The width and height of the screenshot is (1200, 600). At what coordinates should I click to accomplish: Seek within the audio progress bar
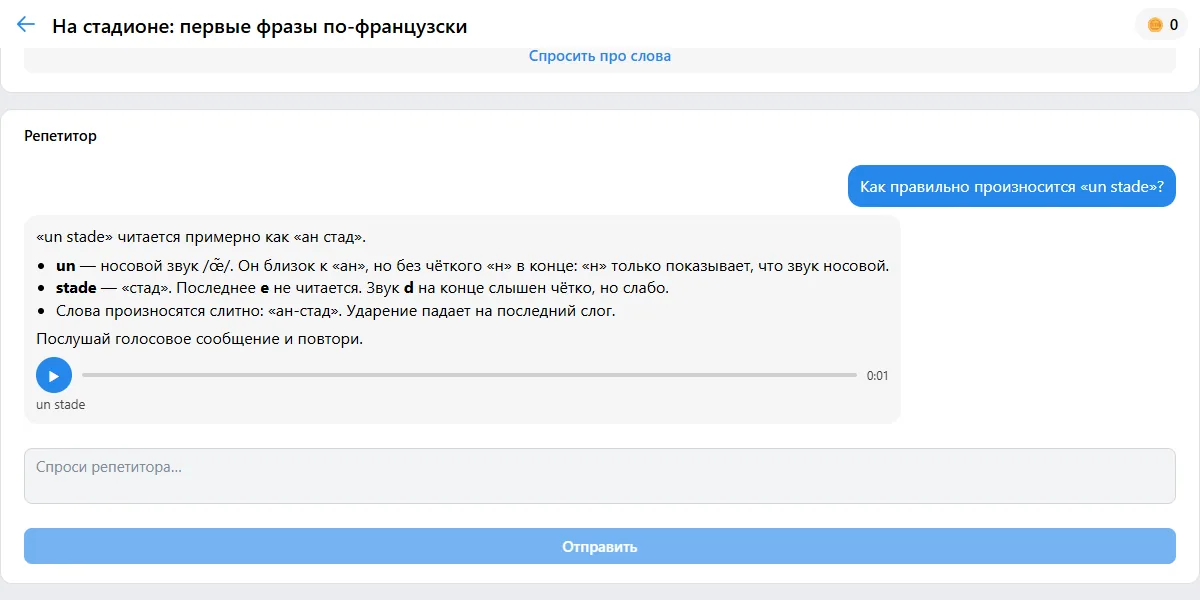[469, 376]
